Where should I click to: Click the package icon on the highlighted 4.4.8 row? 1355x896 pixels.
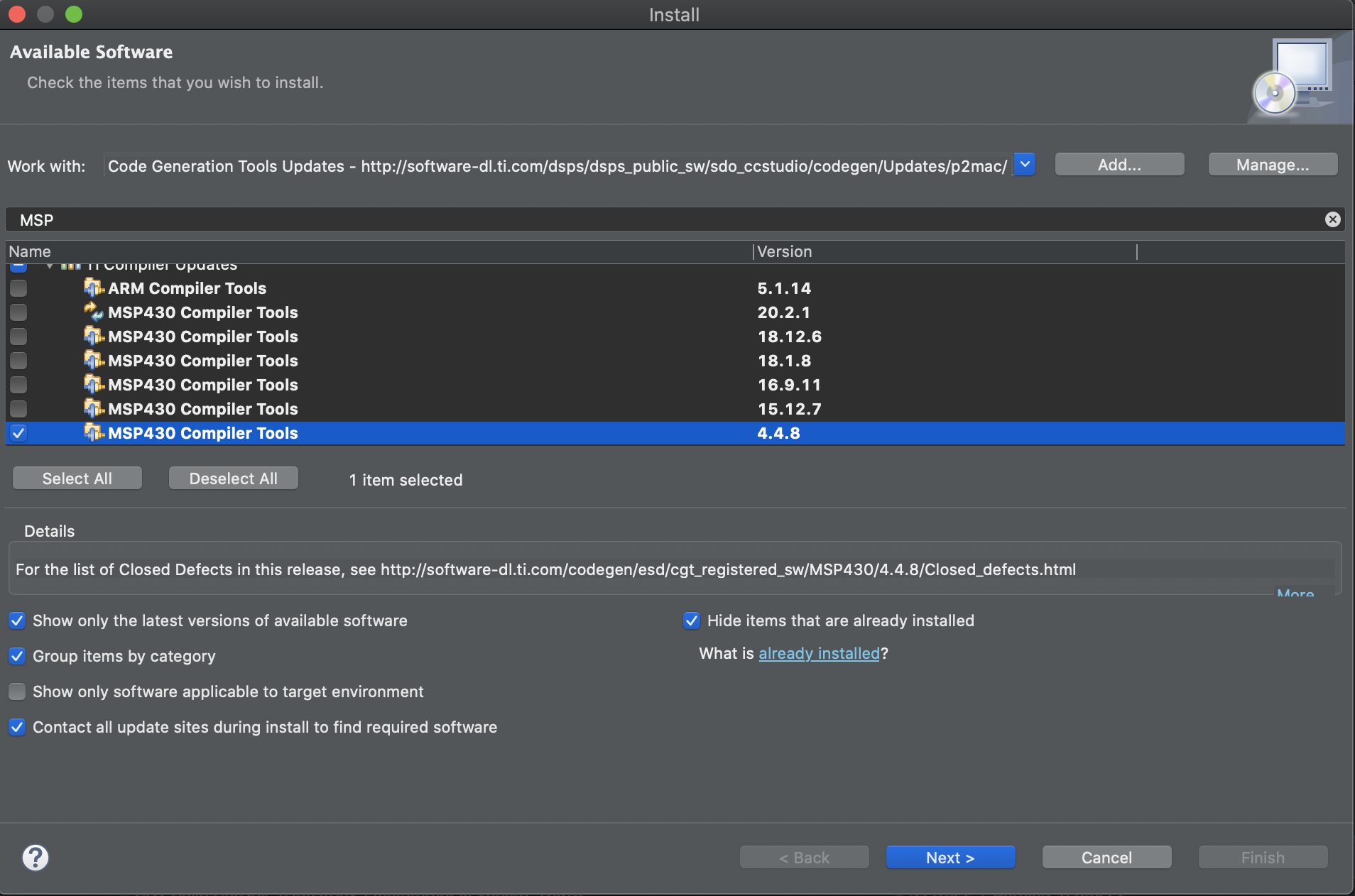click(94, 433)
